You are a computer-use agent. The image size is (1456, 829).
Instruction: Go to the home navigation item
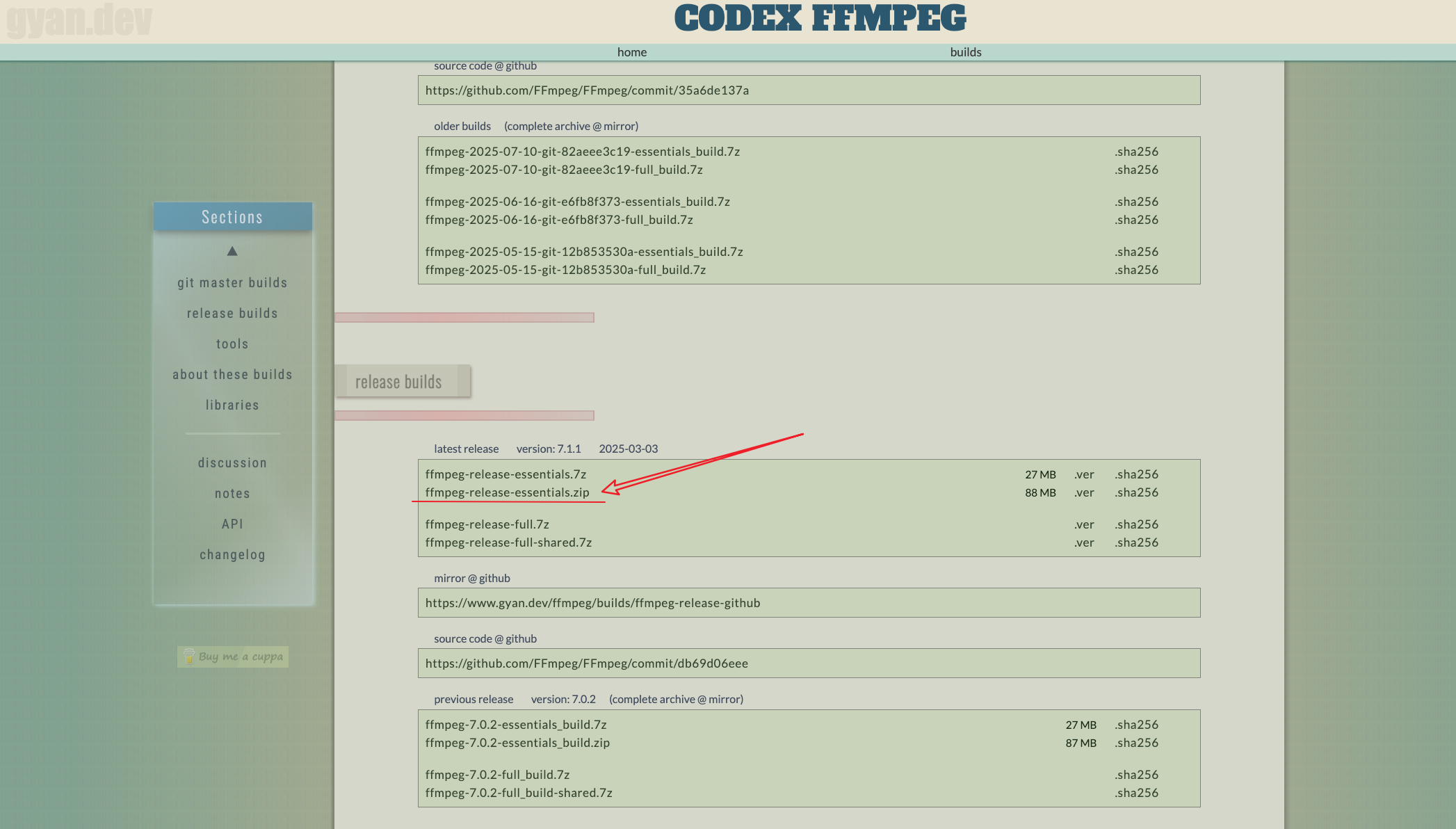pos(632,52)
